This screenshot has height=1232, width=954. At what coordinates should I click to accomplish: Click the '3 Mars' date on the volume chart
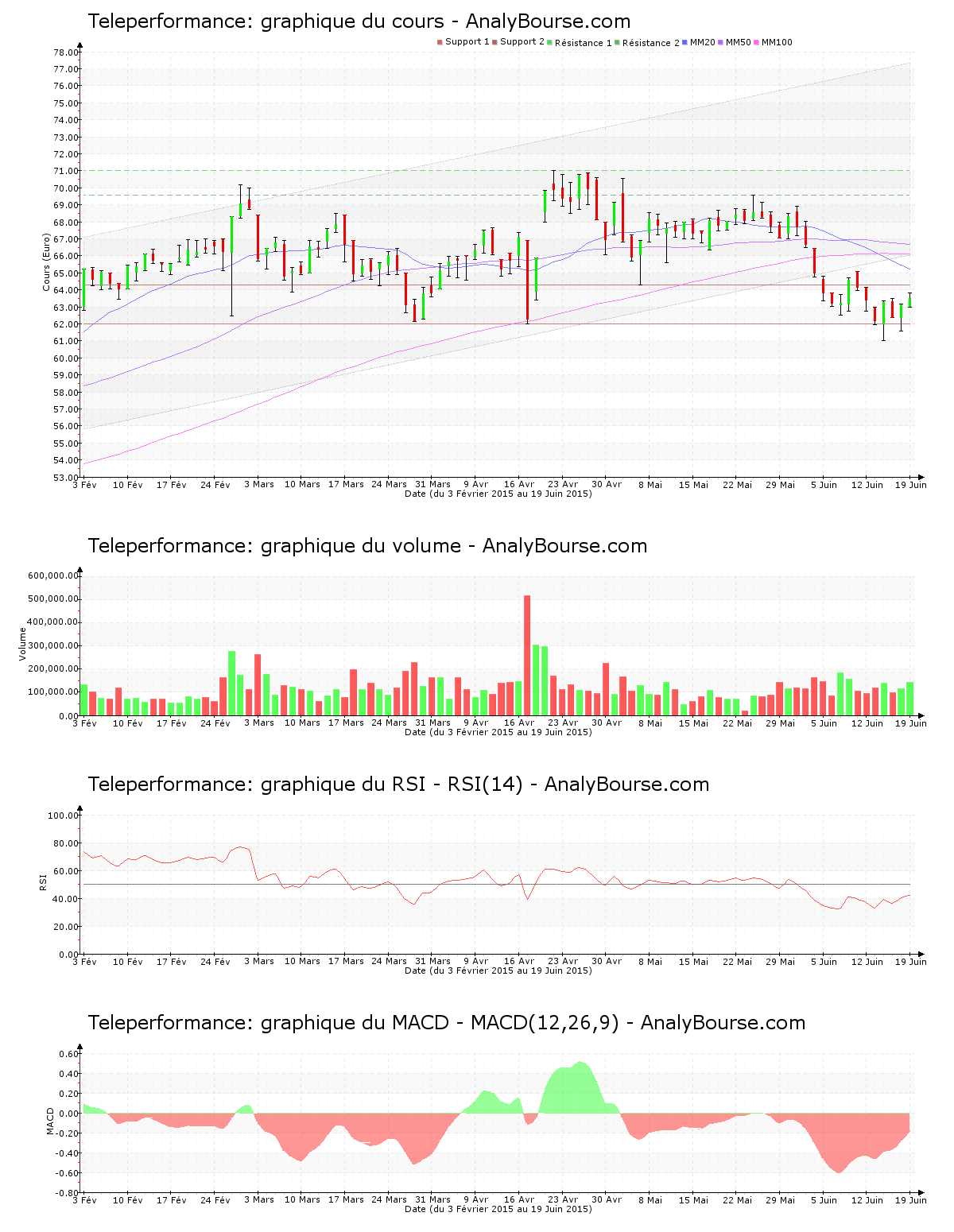[259, 723]
